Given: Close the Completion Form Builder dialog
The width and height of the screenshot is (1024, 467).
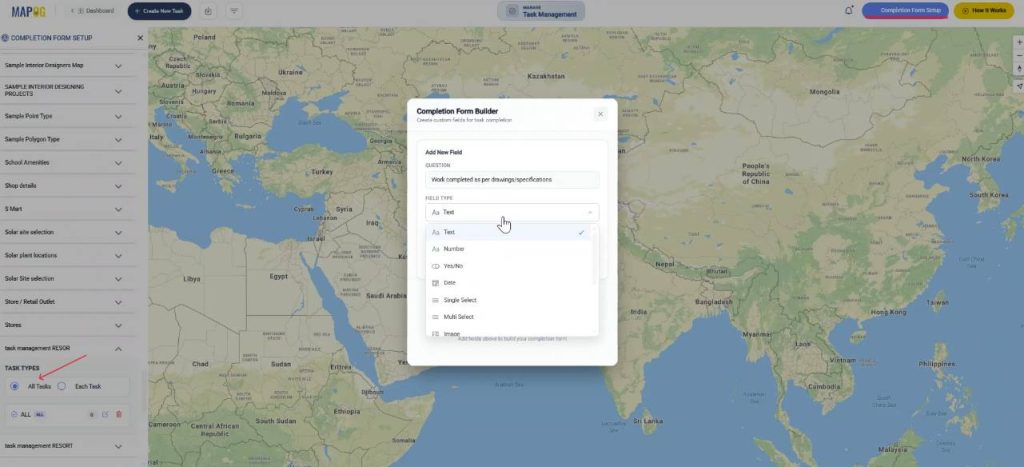Looking at the screenshot, I should coord(600,114).
